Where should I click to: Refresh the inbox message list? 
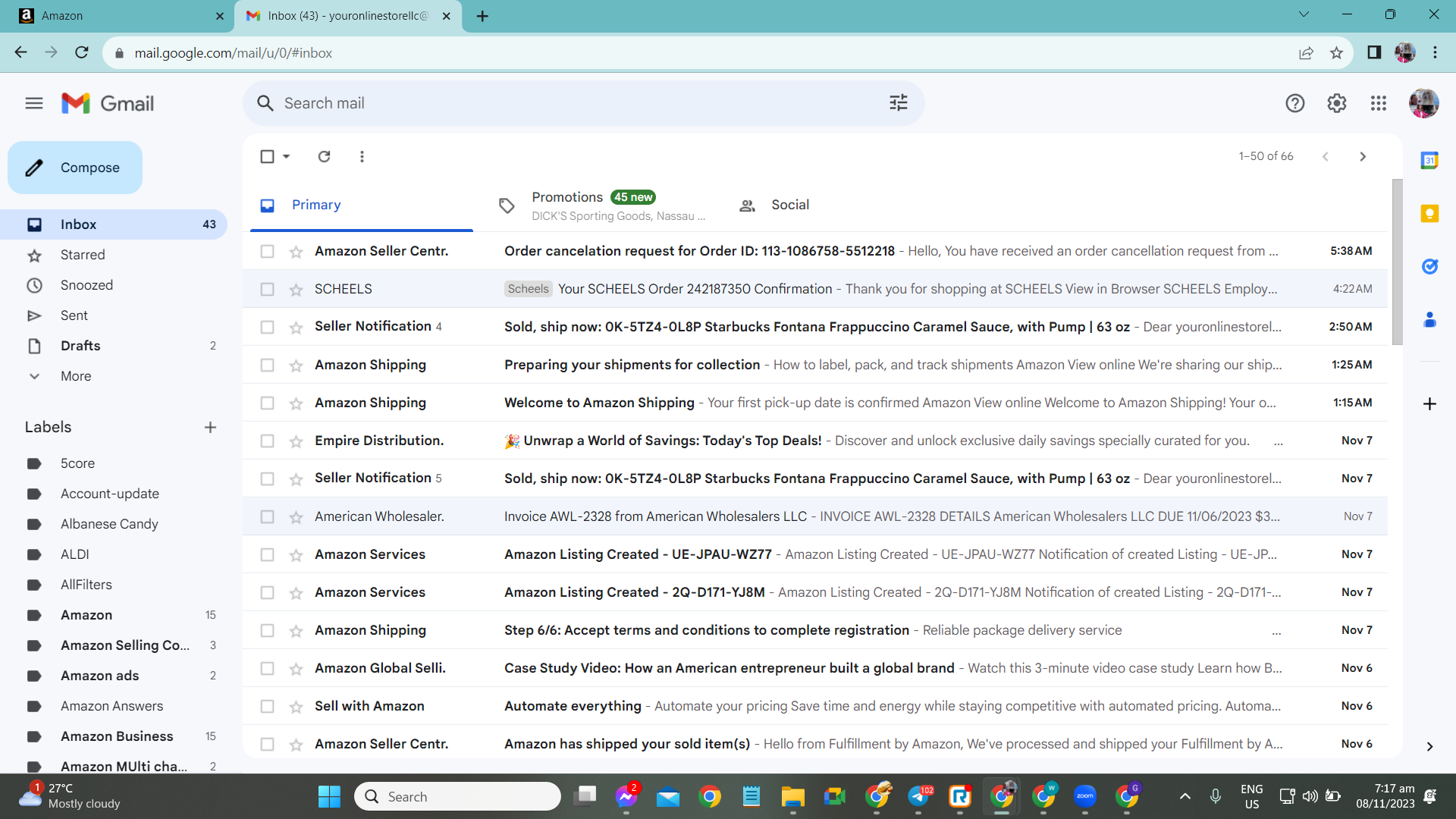[x=324, y=156]
